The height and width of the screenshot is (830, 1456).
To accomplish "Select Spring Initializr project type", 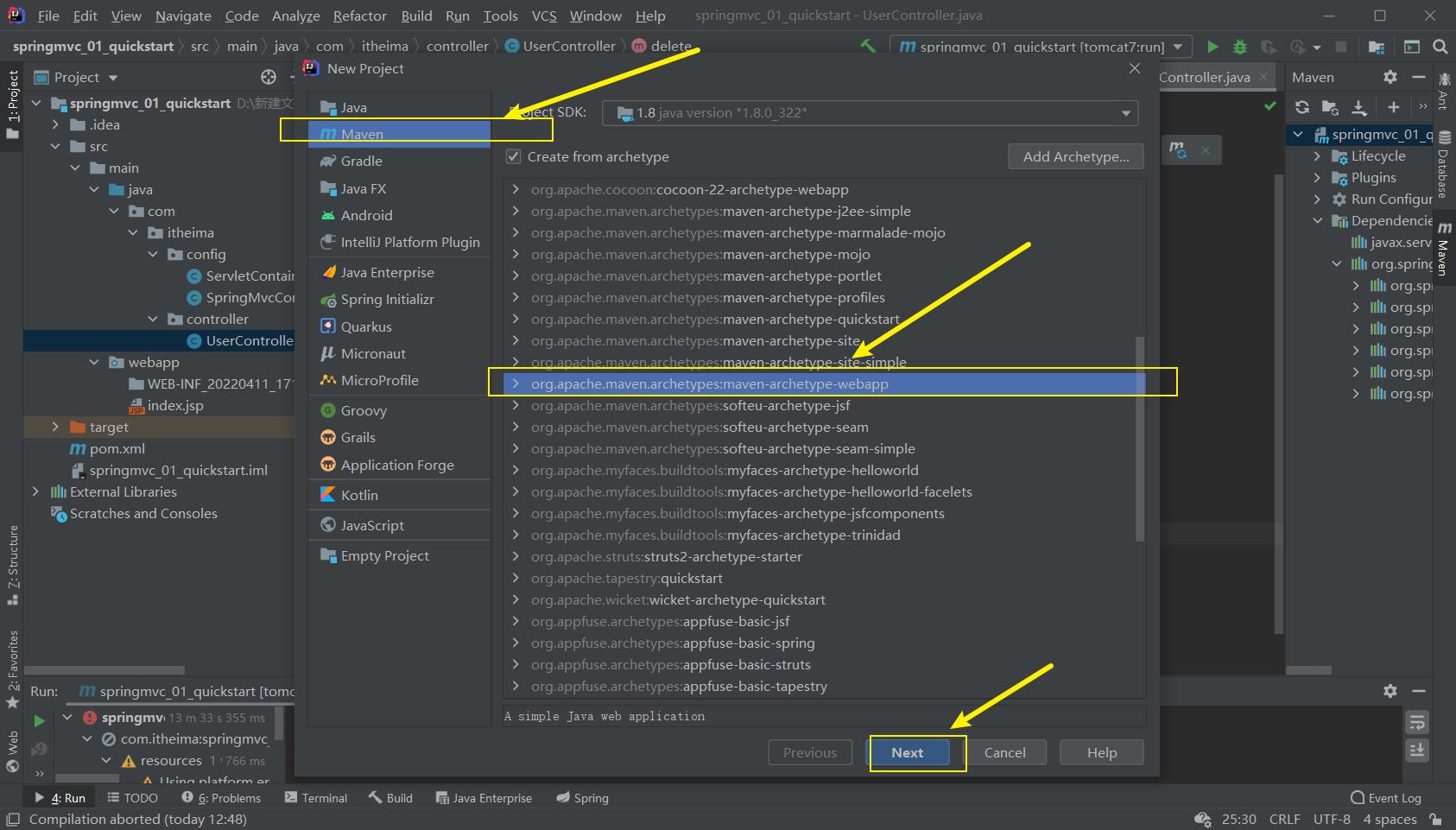I will pos(400,300).
